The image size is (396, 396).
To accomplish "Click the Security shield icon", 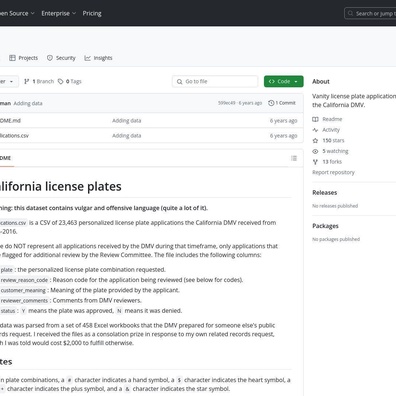I will point(50,58).
